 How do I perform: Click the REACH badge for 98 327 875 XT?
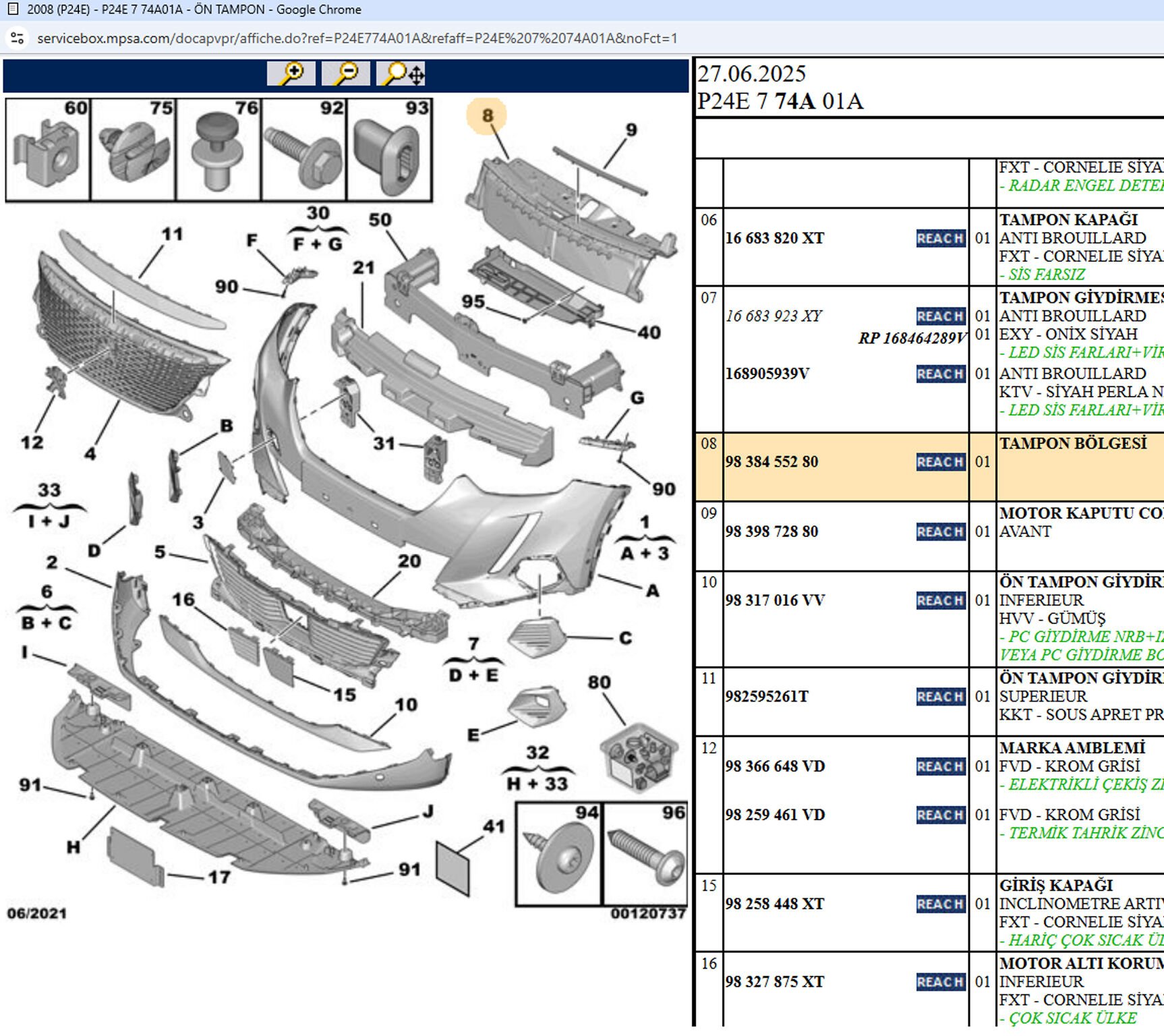pos(940,982)
